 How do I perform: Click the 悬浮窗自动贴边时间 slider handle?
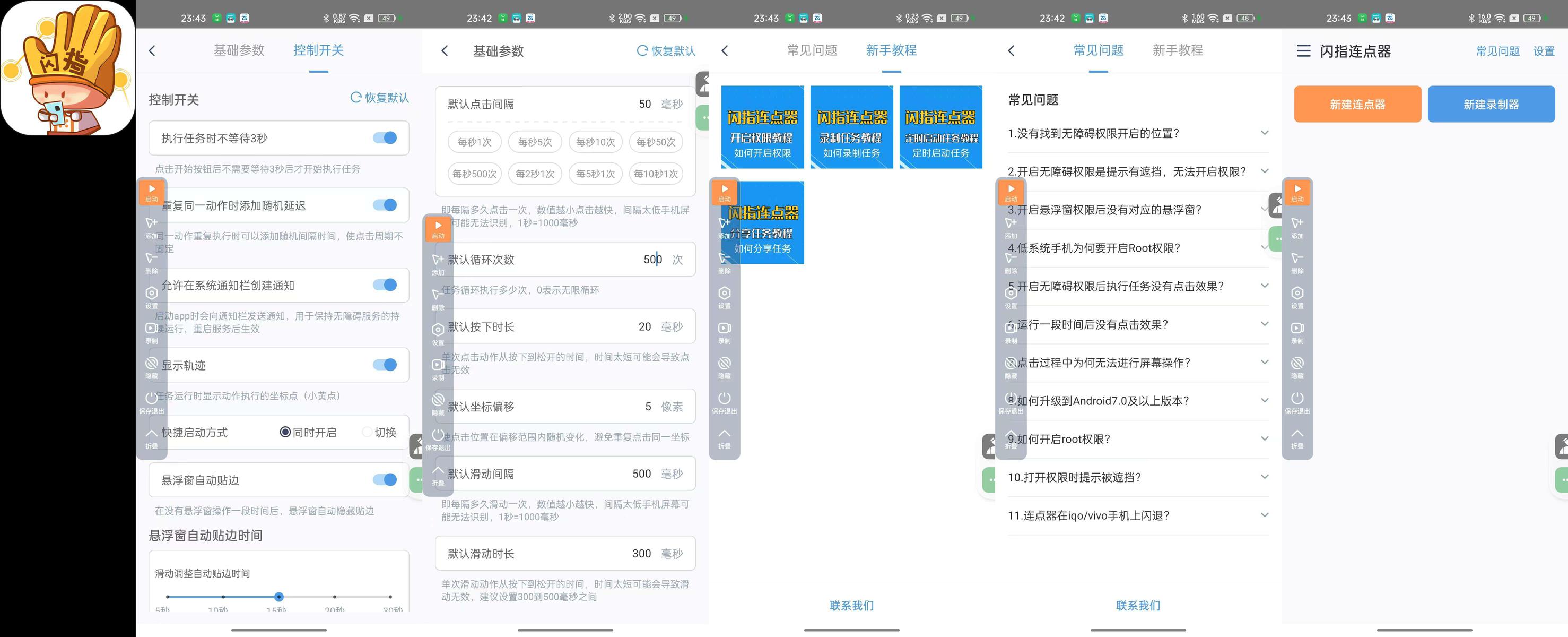[x=279, y=597]
